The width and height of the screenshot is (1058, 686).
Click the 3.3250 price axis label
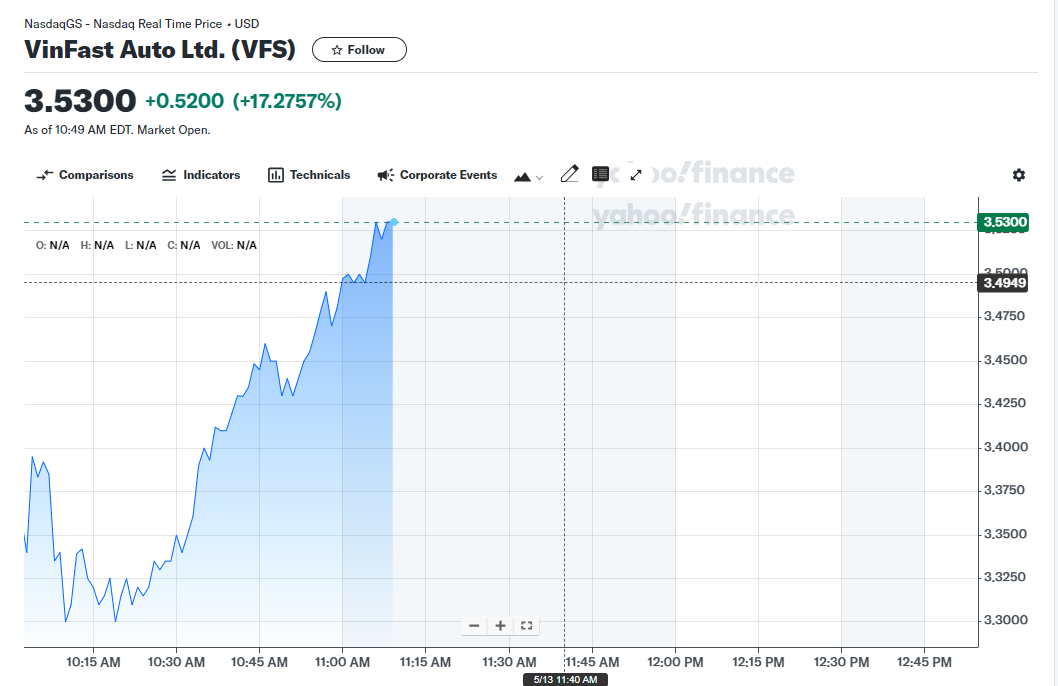click(1005, 577)
